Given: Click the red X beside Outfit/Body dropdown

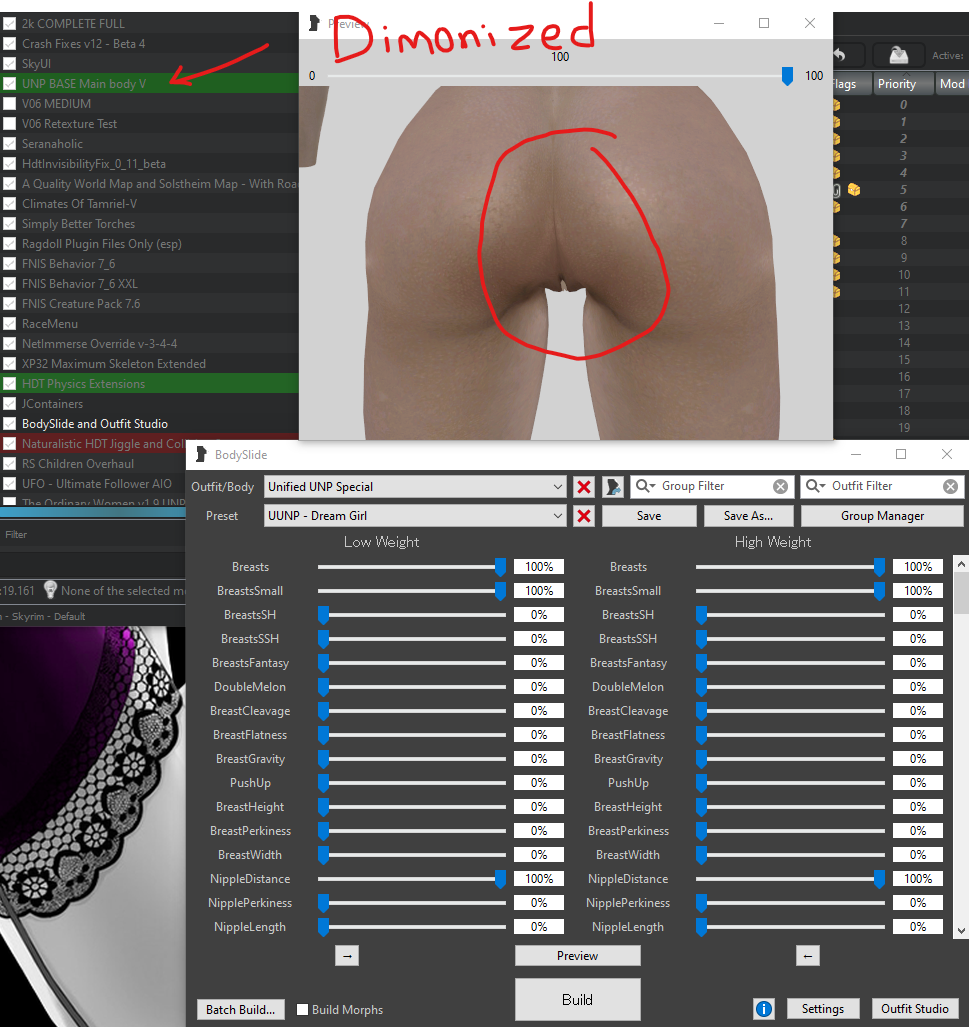Looking at the screenshot, I should (x=584, y=487).
